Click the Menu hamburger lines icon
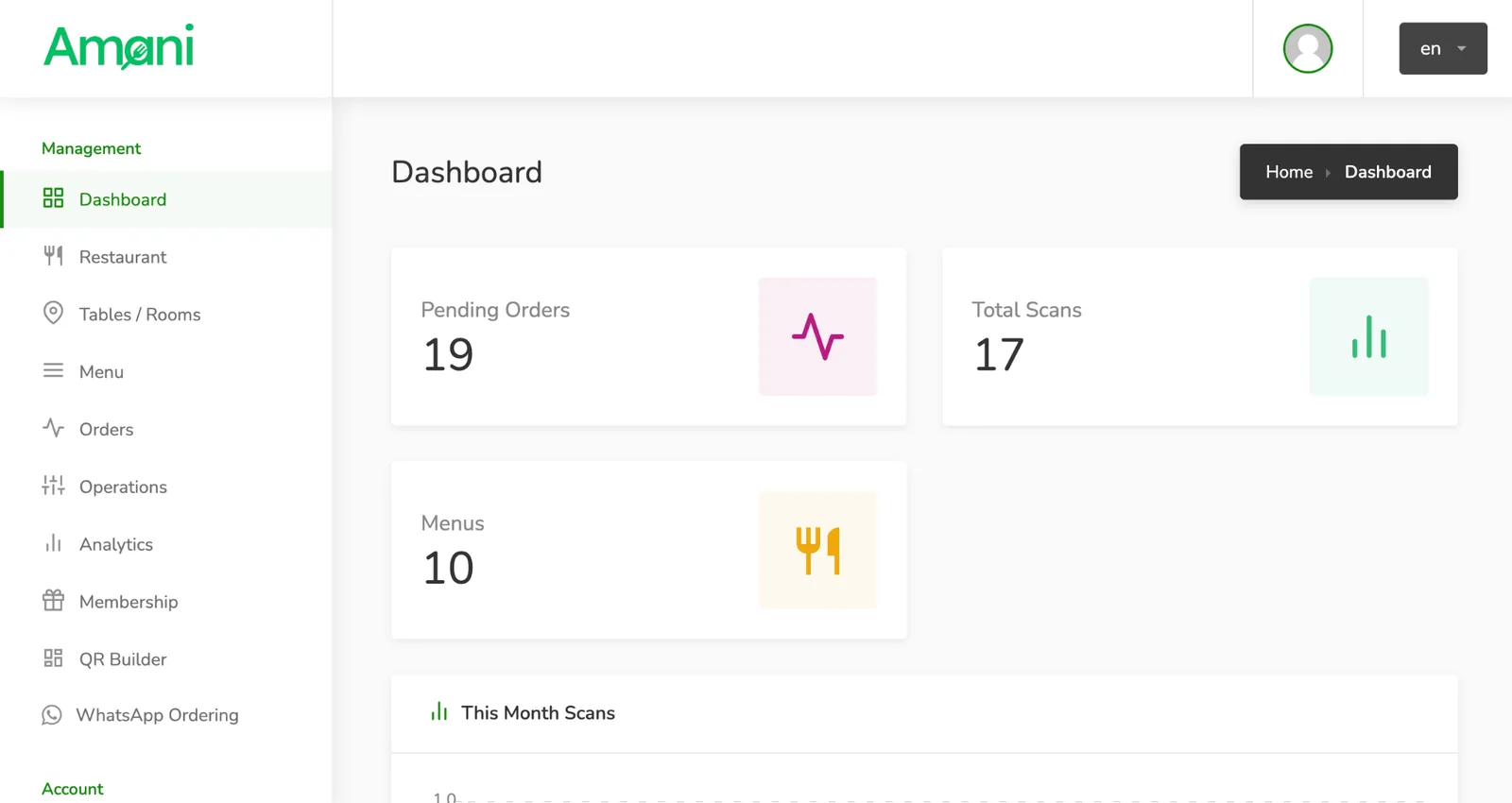1512x803 pixels. pos(53,370)
